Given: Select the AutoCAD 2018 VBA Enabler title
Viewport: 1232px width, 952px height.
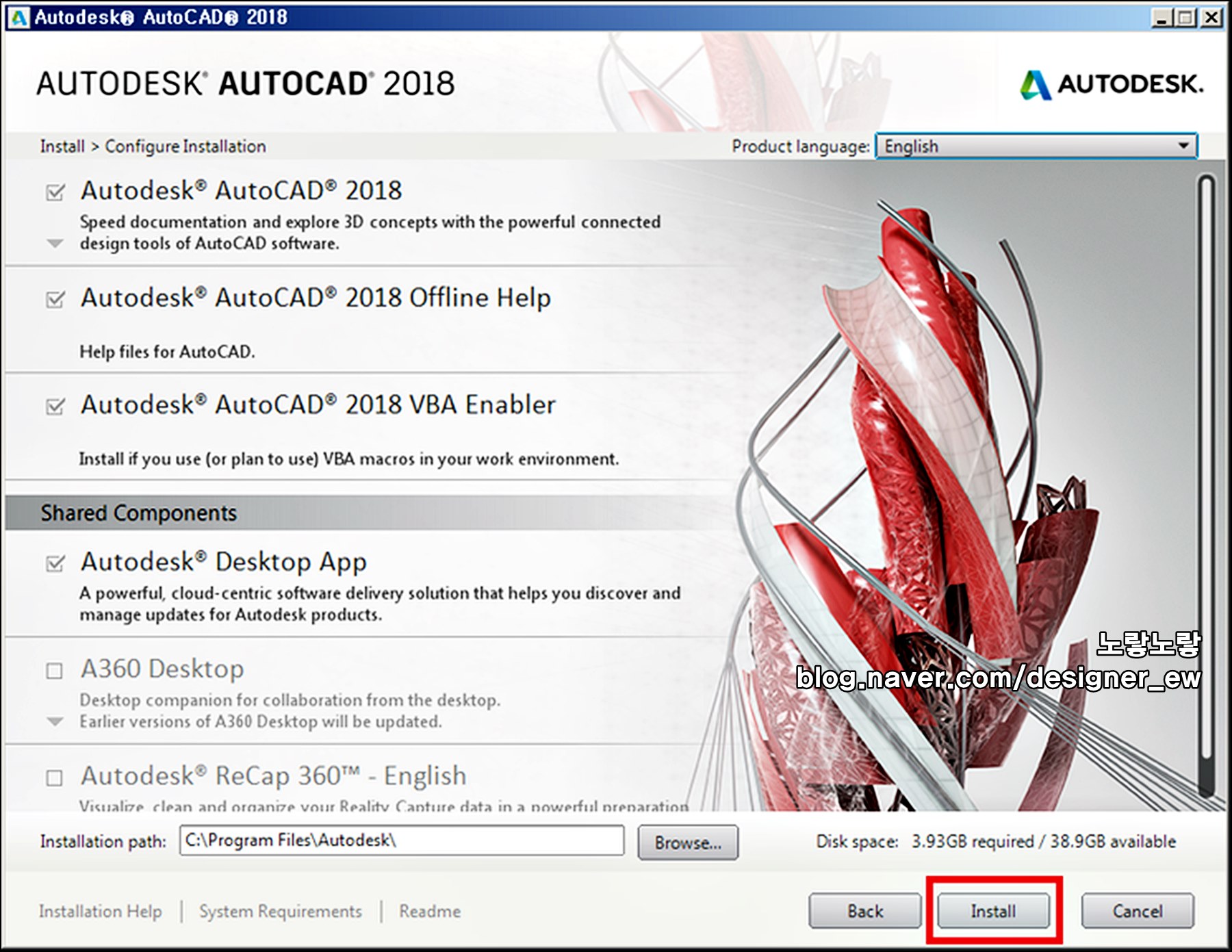Looking at the screenshot, I should tap(318, 405).
